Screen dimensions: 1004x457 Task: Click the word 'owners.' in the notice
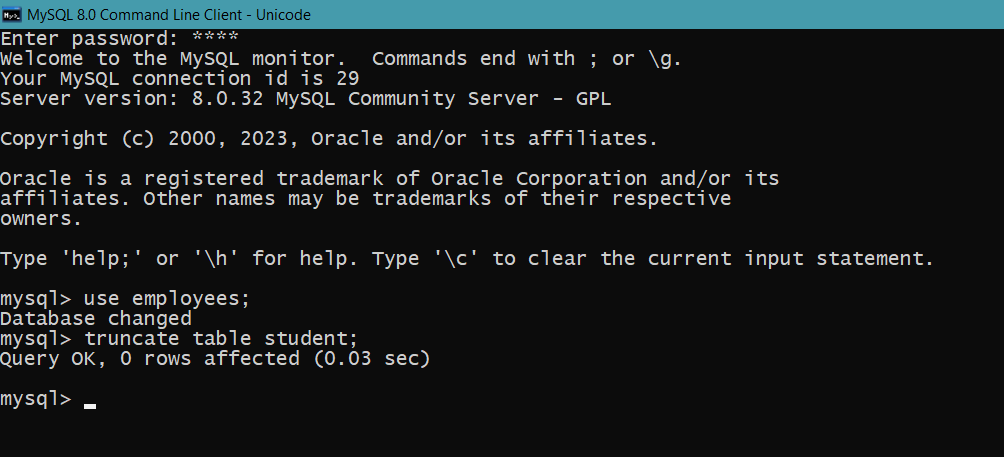(42, 218)
